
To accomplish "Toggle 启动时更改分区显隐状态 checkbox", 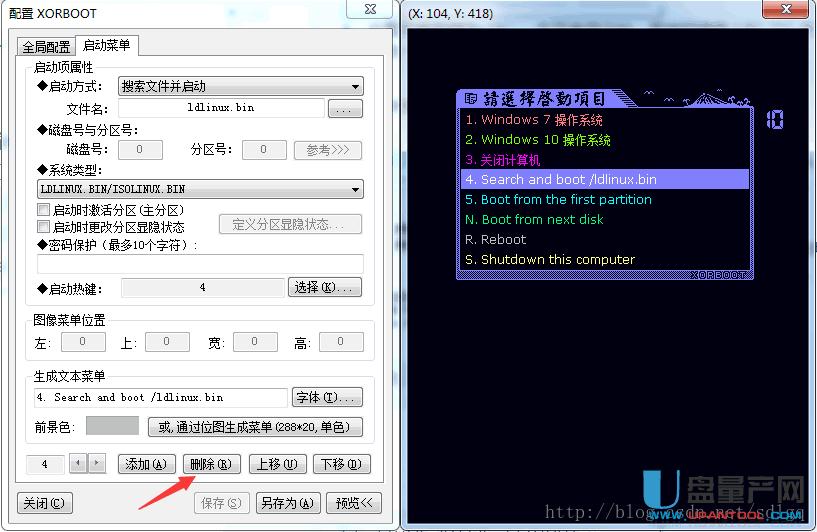I will point(44,227).
